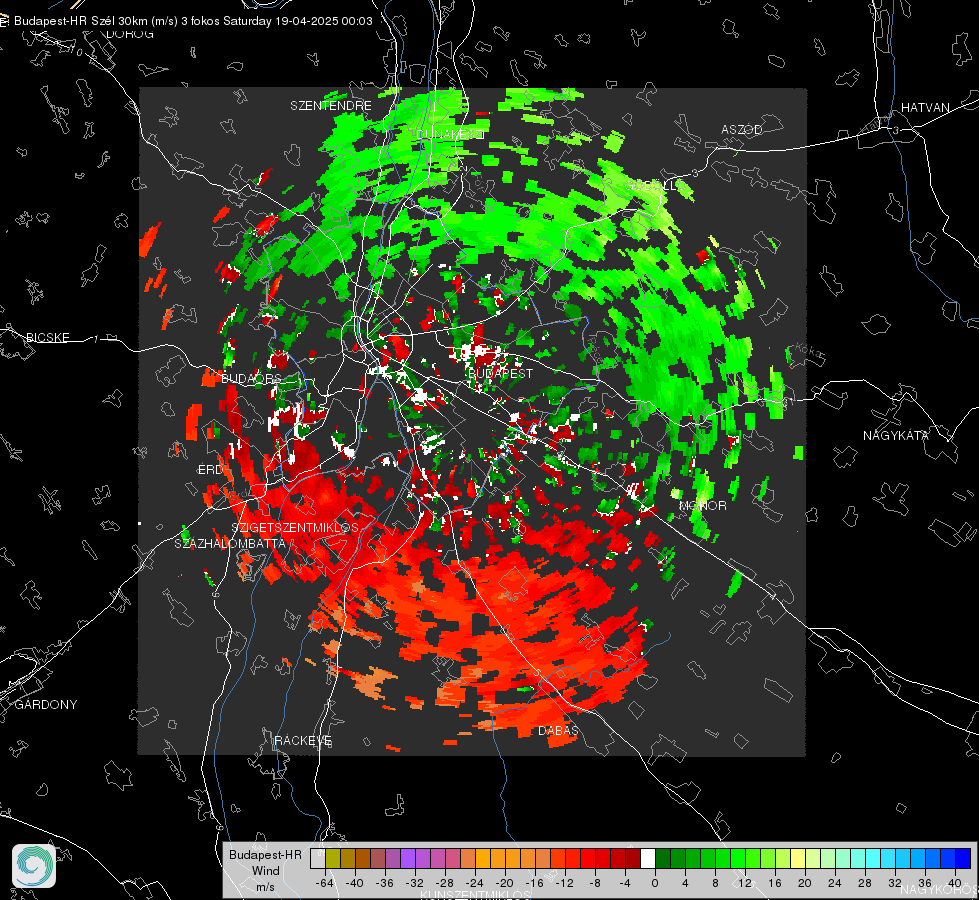Click the yellow 20 legend swatch

798,858
